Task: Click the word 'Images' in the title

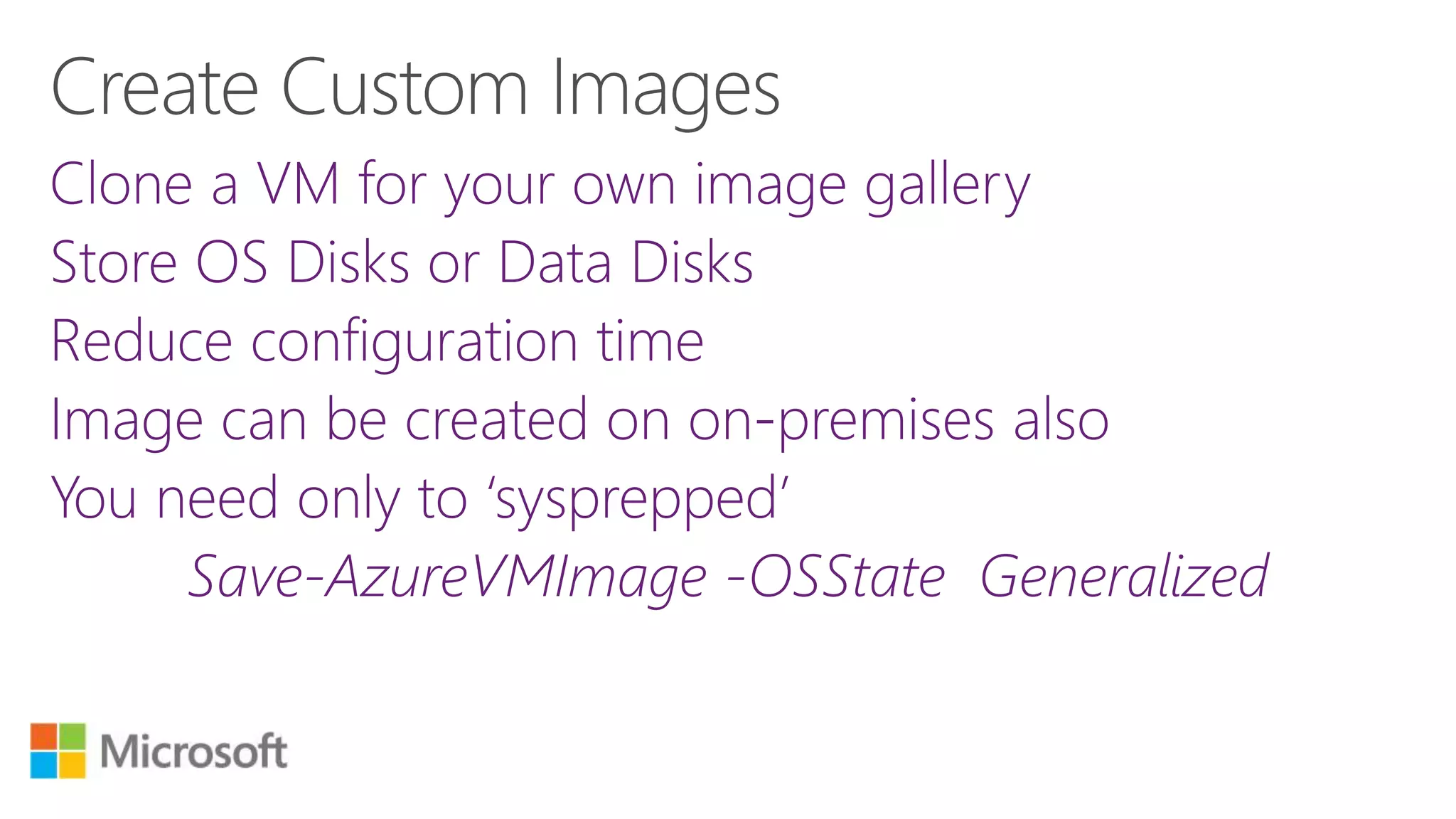Action: pos(665,90)
